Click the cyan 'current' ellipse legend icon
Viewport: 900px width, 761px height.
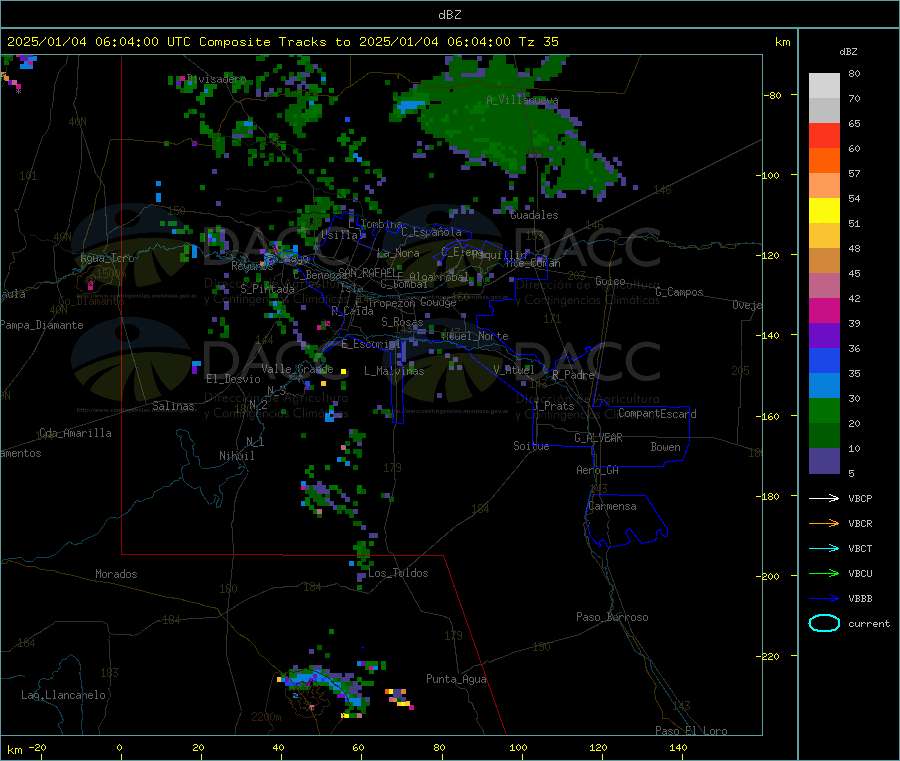click(x=824, y=623)
